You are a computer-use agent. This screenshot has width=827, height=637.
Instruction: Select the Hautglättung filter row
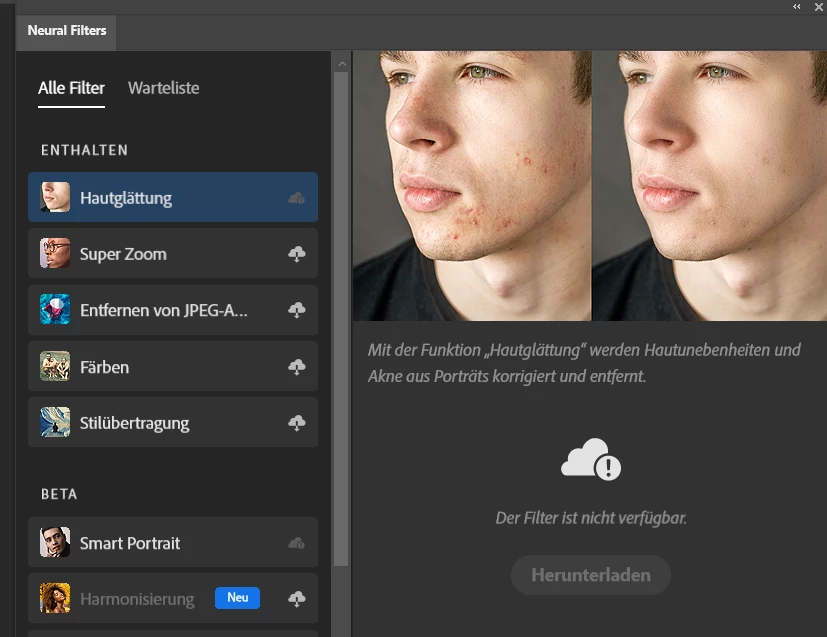(x=173, y=197)
